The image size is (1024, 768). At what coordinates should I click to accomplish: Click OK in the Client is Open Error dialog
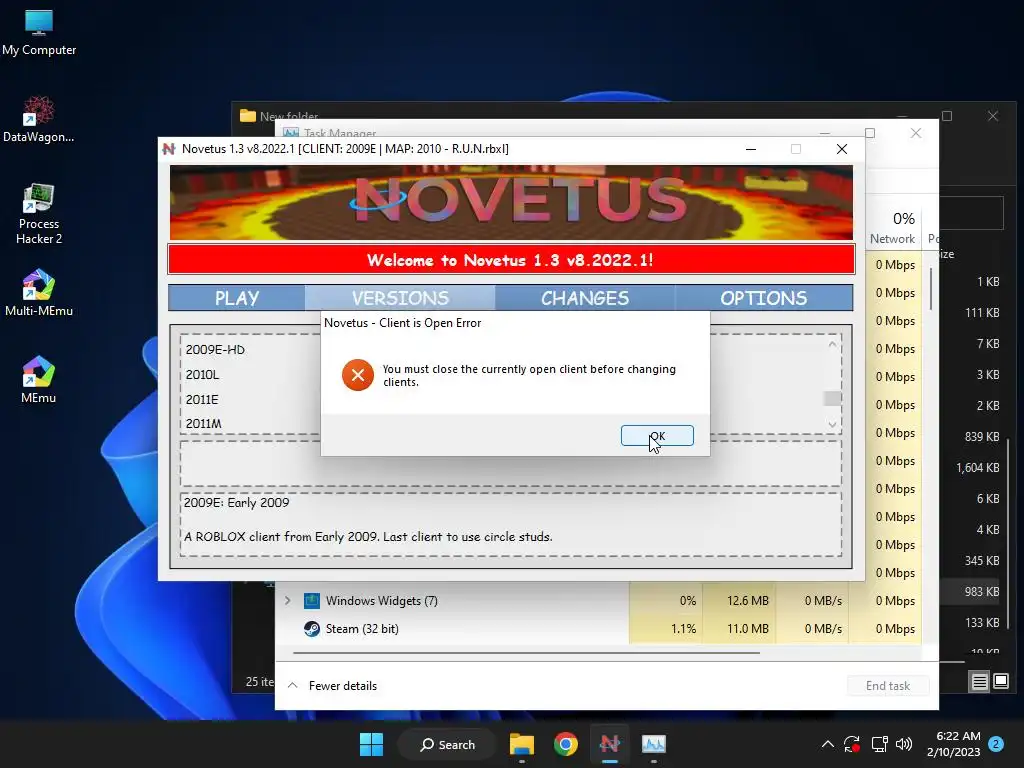click(657, 436)
